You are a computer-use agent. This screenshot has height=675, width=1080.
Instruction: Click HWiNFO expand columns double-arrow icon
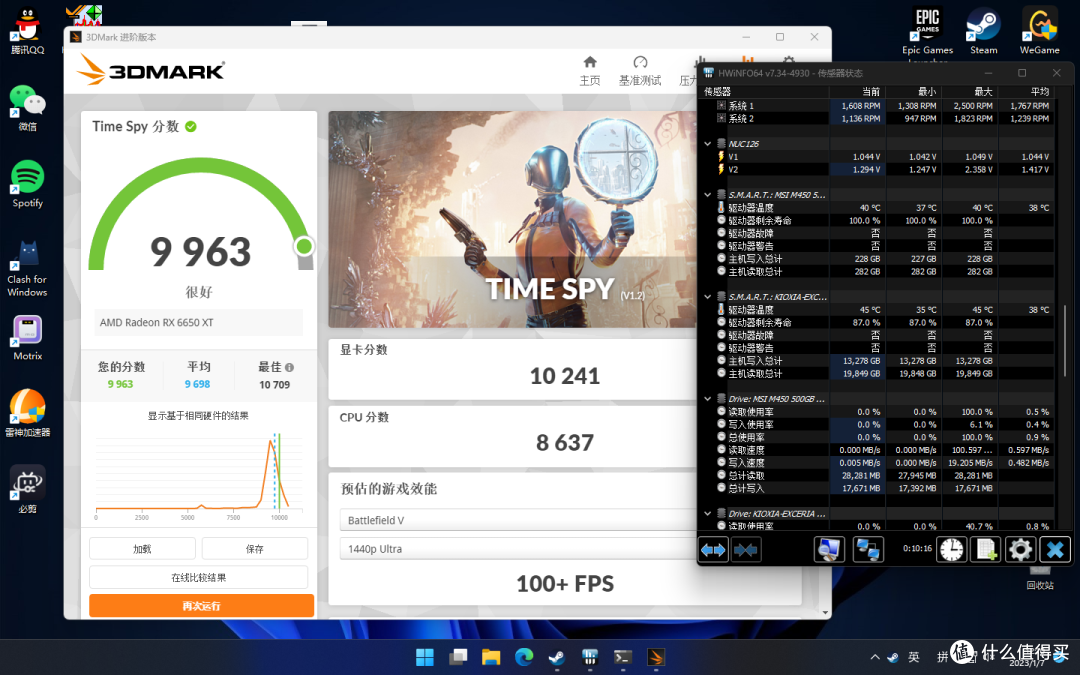[713, 550]
